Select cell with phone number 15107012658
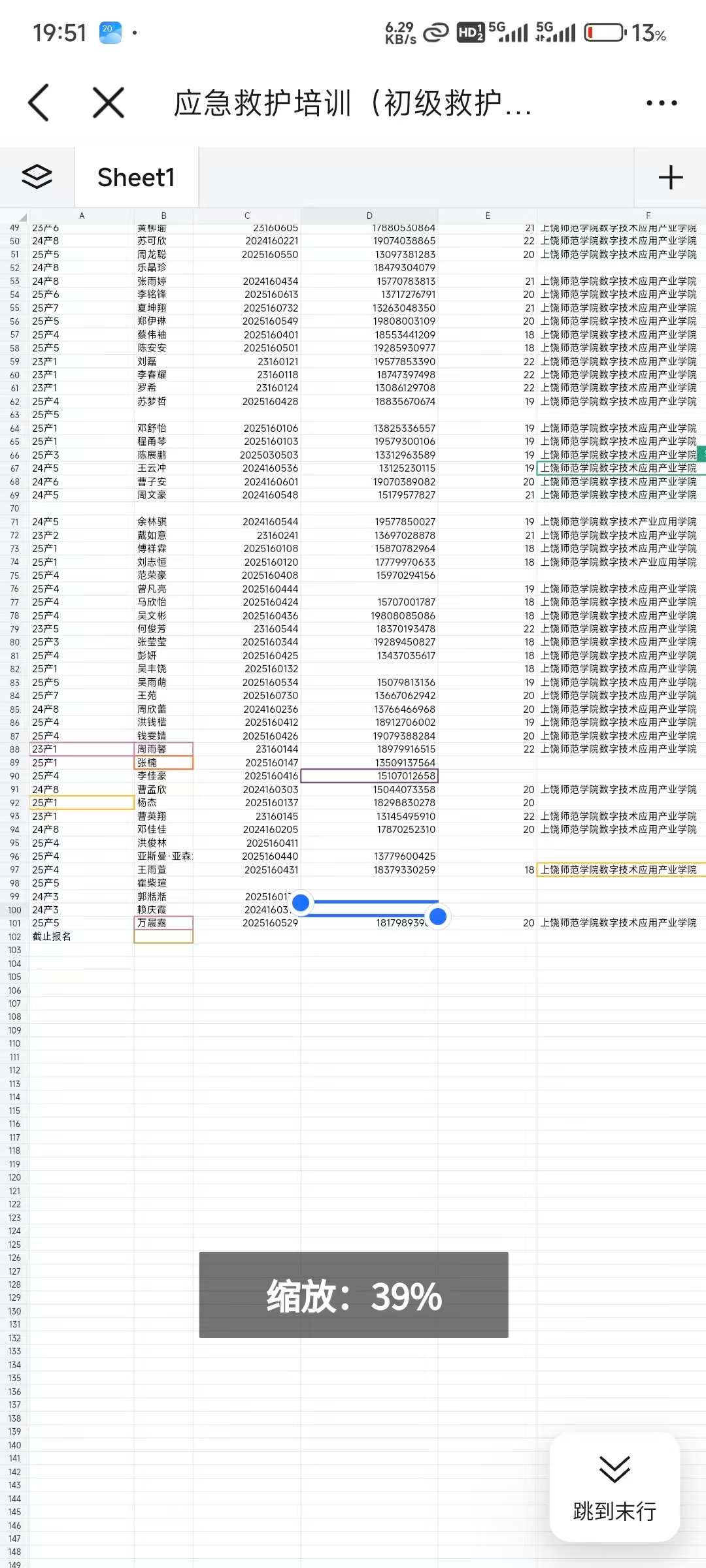The width and height of the screenshot is (706, 1568). tap(369, 776)
